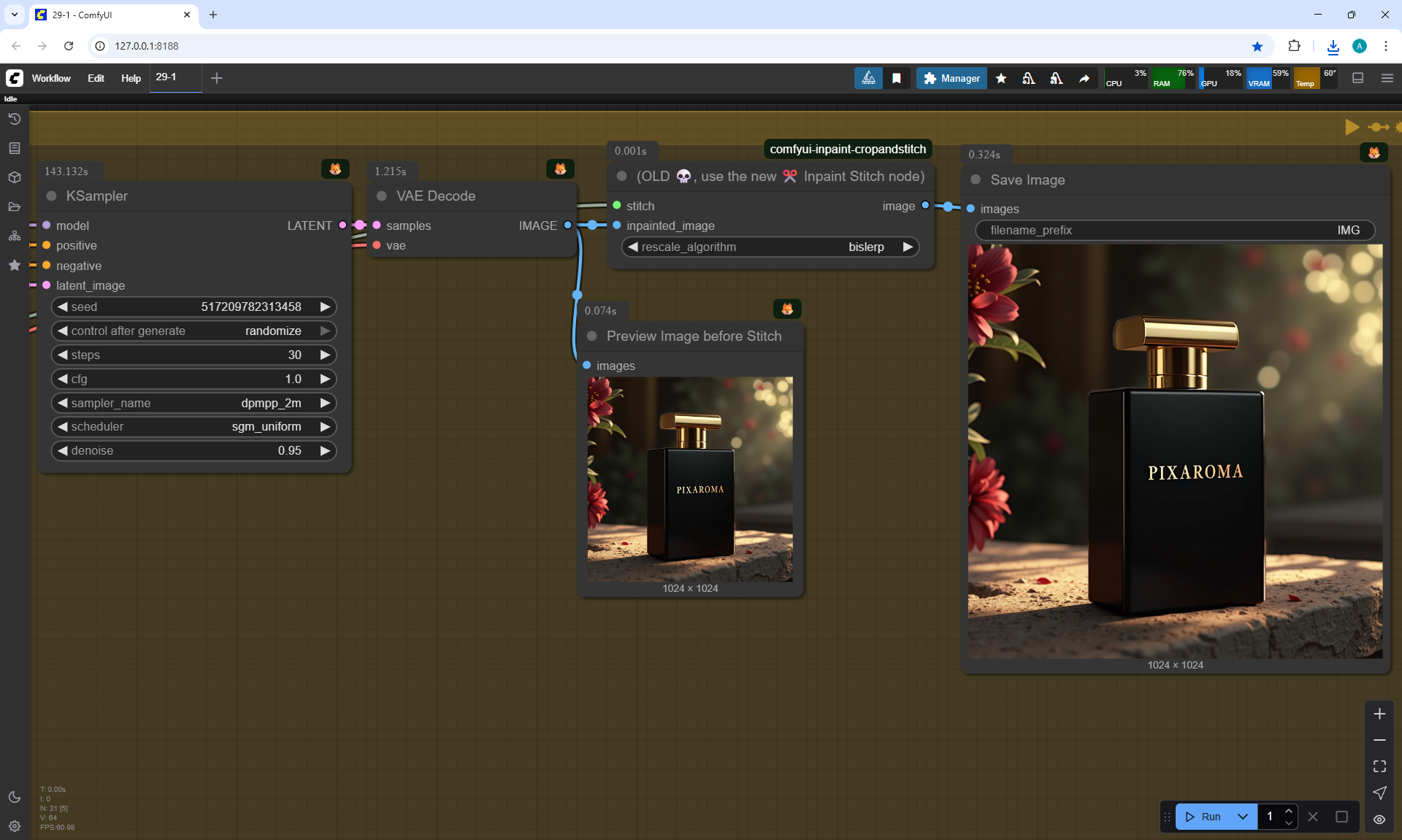
Task: Collapse the Save Image node dot
Action: point(976,180)
